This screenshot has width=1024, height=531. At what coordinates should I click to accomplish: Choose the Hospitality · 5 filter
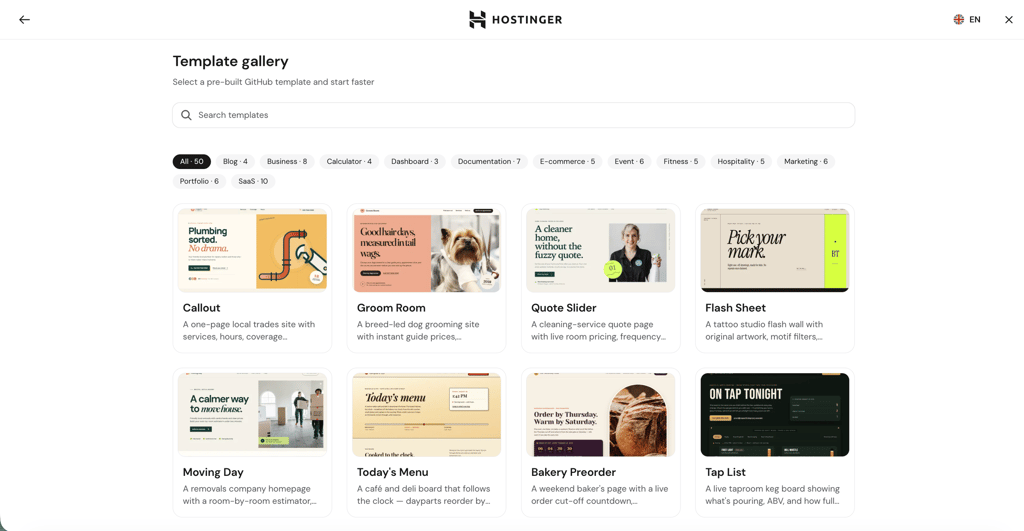coord(741,161)
